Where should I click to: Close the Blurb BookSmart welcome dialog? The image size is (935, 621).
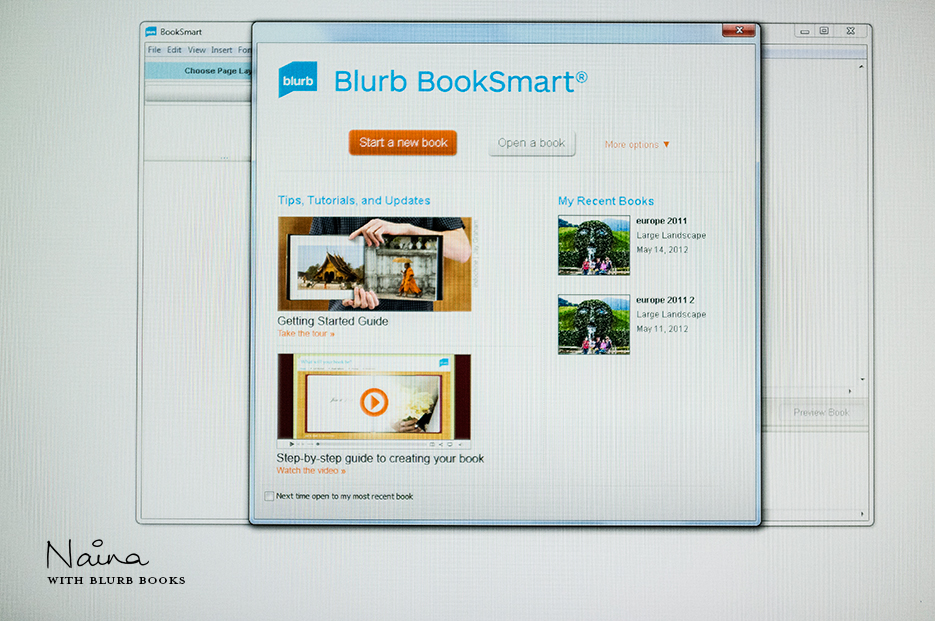739,30
